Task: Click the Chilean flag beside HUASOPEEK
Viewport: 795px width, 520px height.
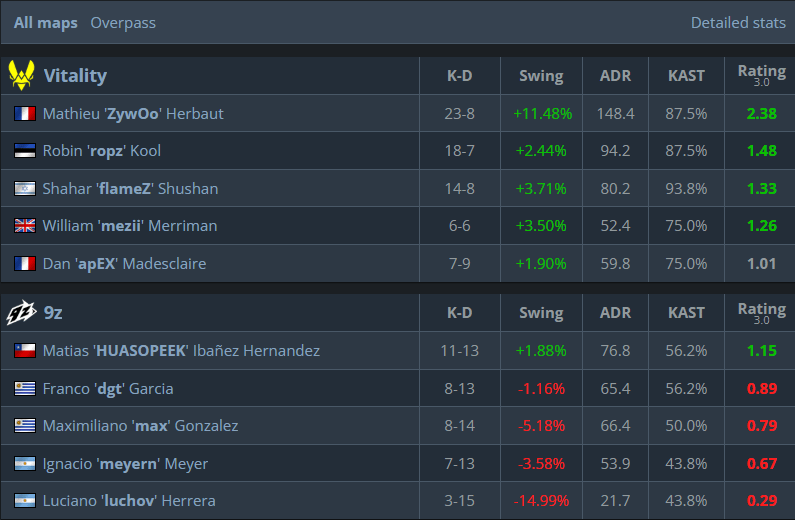Action: click(x=25, y=351)
